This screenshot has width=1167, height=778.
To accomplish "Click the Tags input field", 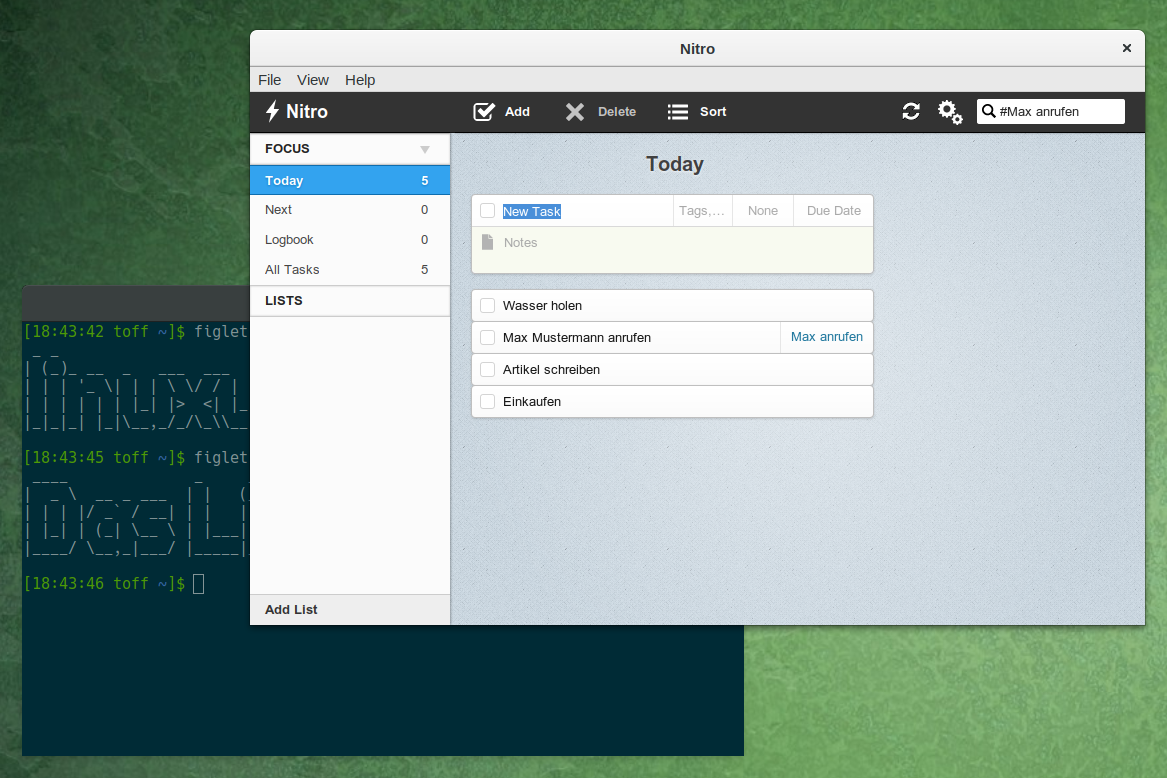I will coord(702,211).
